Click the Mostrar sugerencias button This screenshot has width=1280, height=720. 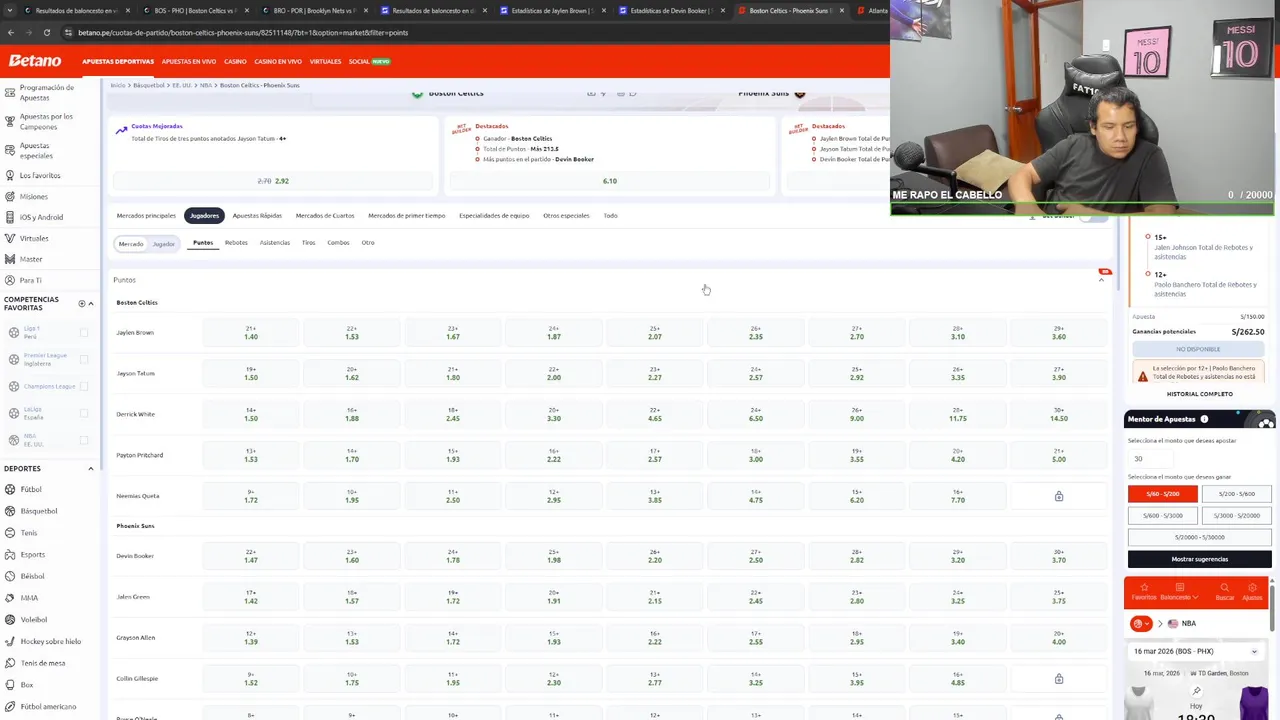[1200, 559]
